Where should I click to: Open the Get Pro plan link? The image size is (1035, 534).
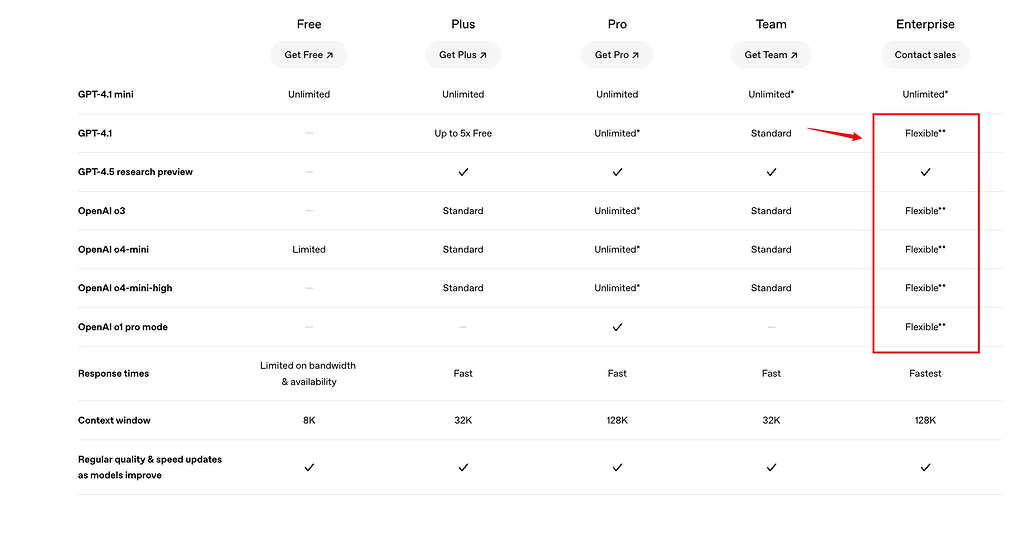[x=617, y=55]
